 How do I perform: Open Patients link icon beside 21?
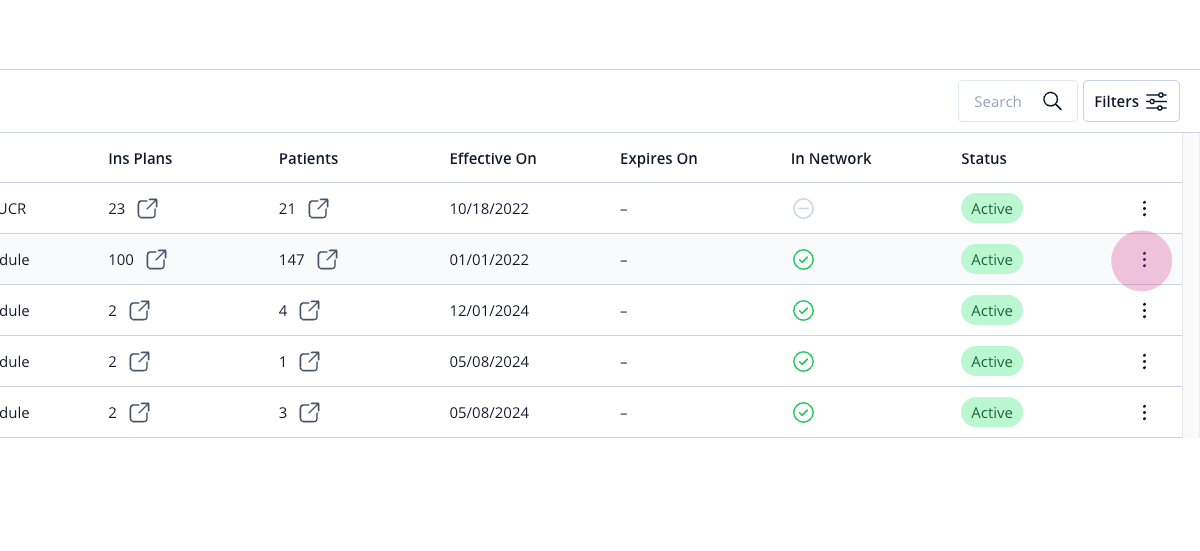(x=318, y=209)
